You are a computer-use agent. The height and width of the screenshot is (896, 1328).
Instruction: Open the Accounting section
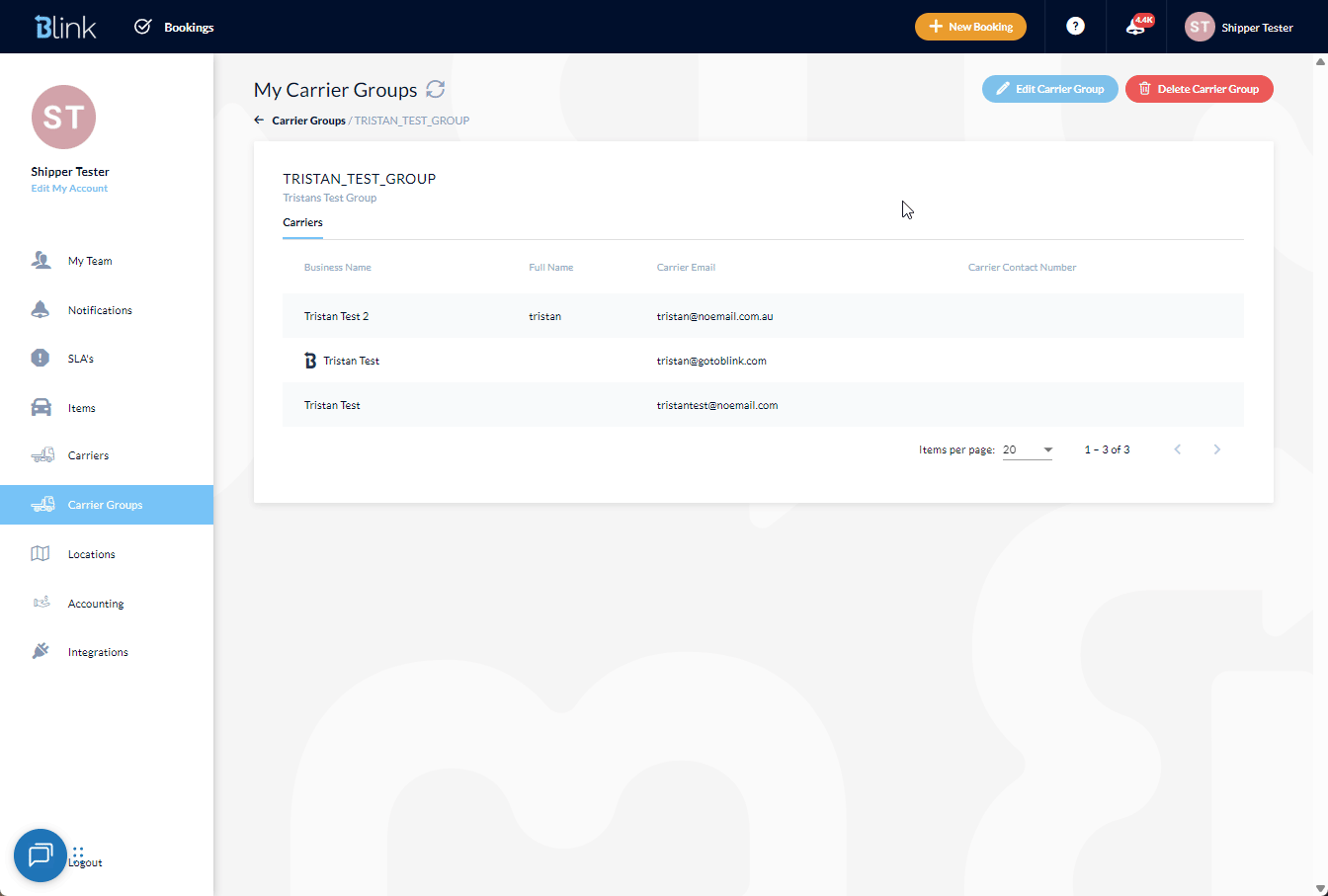pos(96,604)
